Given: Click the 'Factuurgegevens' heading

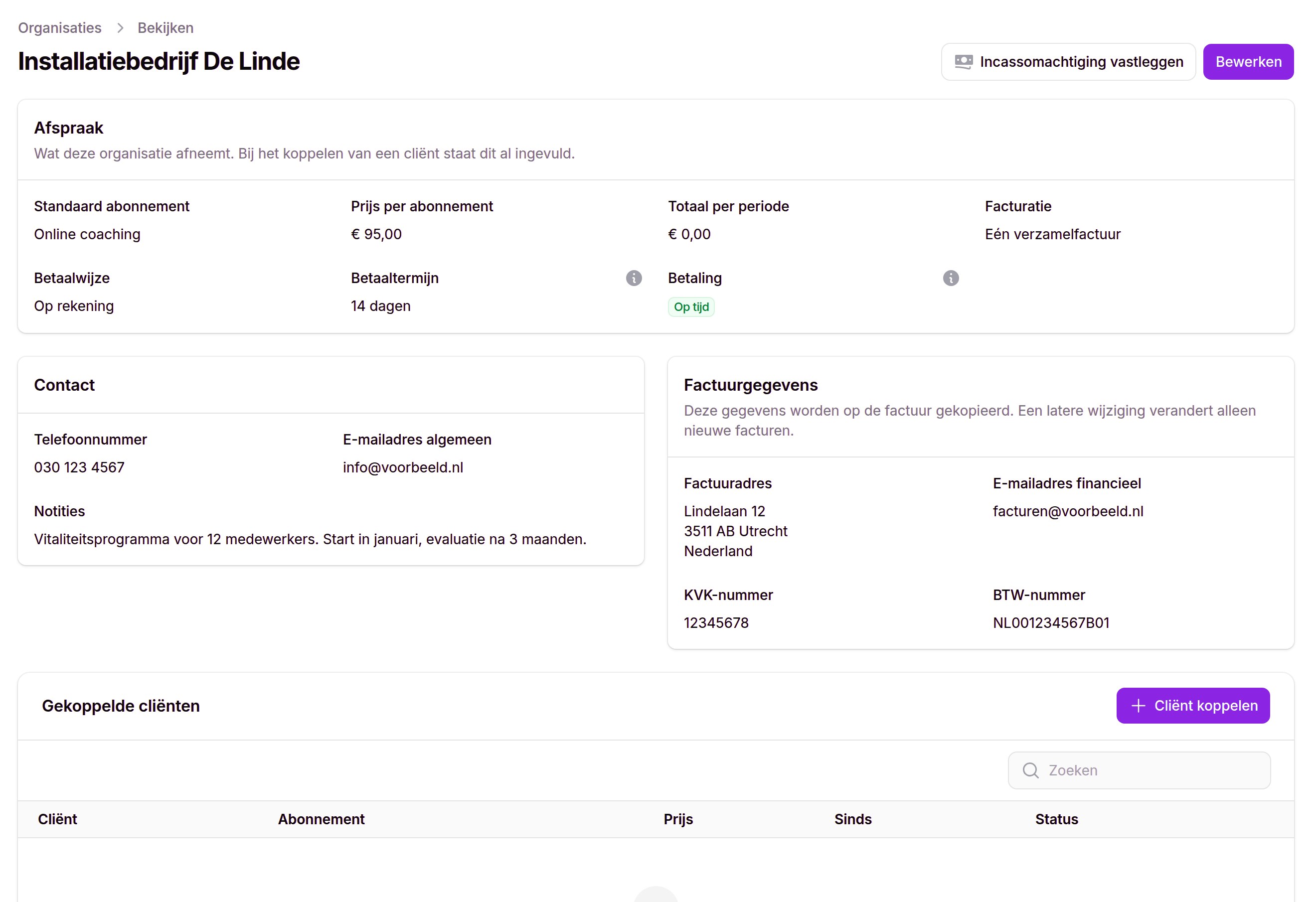Looking at the screenshot, I should [751, 385].
